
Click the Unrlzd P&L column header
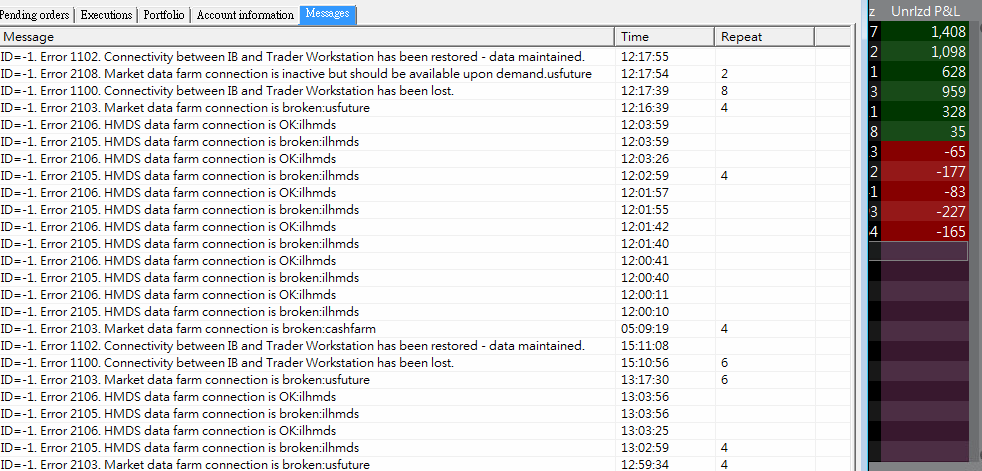point(925,11)
